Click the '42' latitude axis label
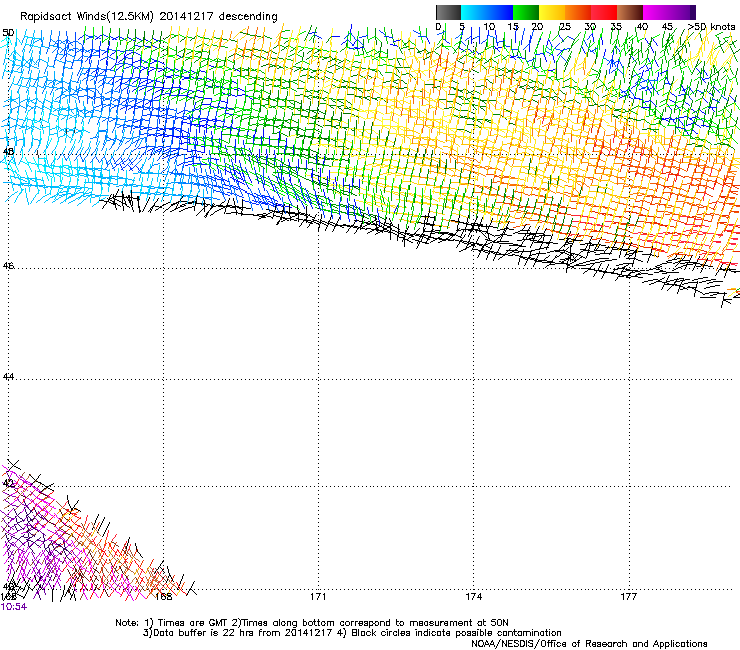This screenshot has width=740, height=650. click(x=8, y=483)
